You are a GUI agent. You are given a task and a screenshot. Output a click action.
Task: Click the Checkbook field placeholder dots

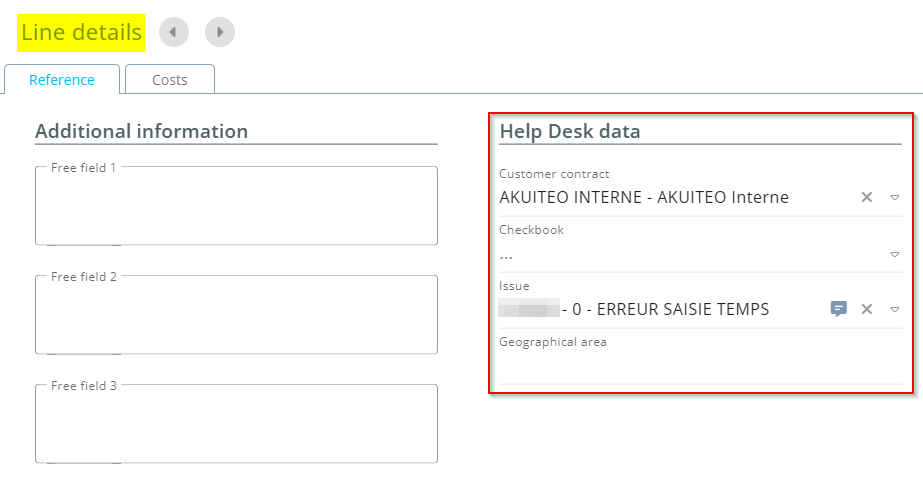(507, 254)
